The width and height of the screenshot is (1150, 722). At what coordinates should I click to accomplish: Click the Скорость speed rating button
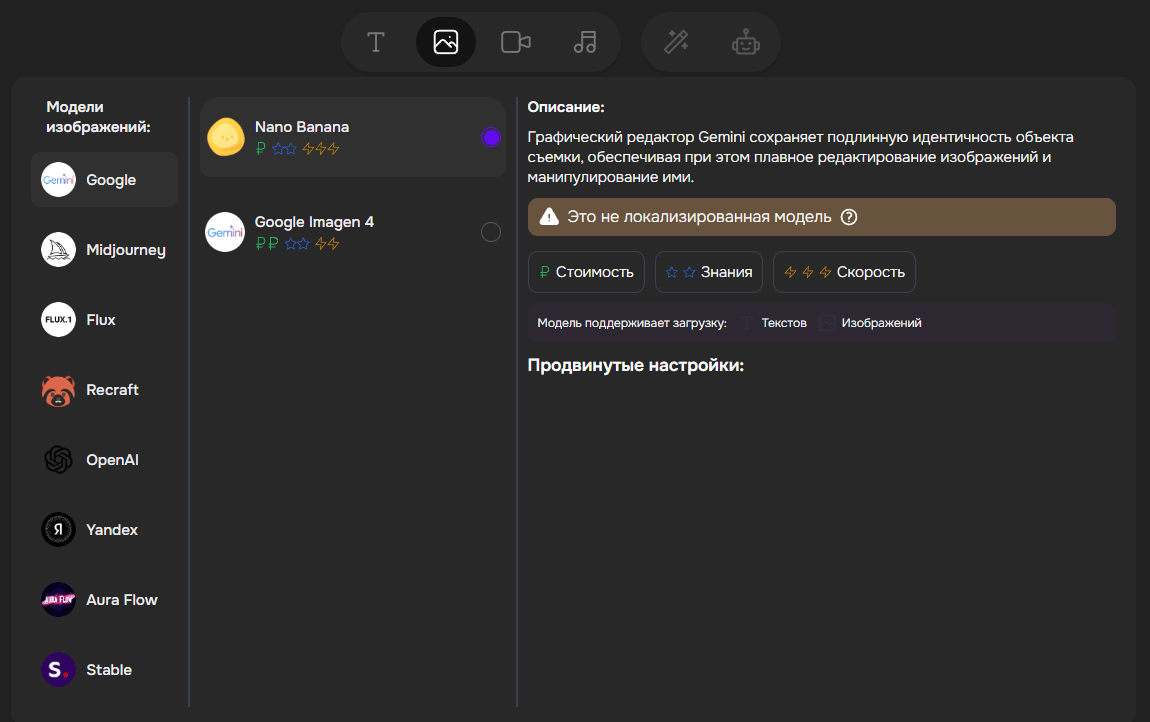click(x=844, y=272)
